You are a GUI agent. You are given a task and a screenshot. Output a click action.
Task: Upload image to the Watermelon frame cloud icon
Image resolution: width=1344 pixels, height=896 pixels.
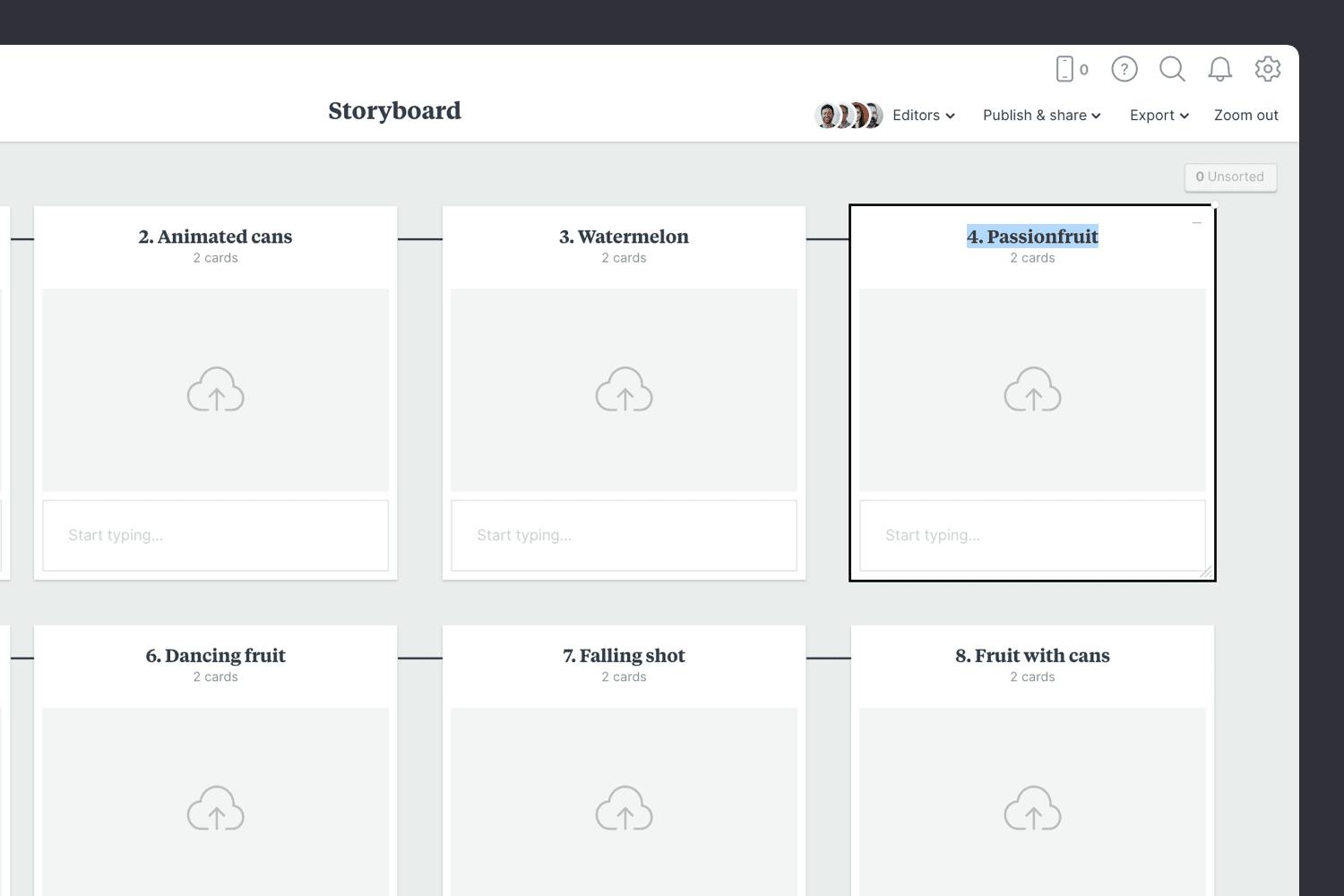click(x=625, y=391)
